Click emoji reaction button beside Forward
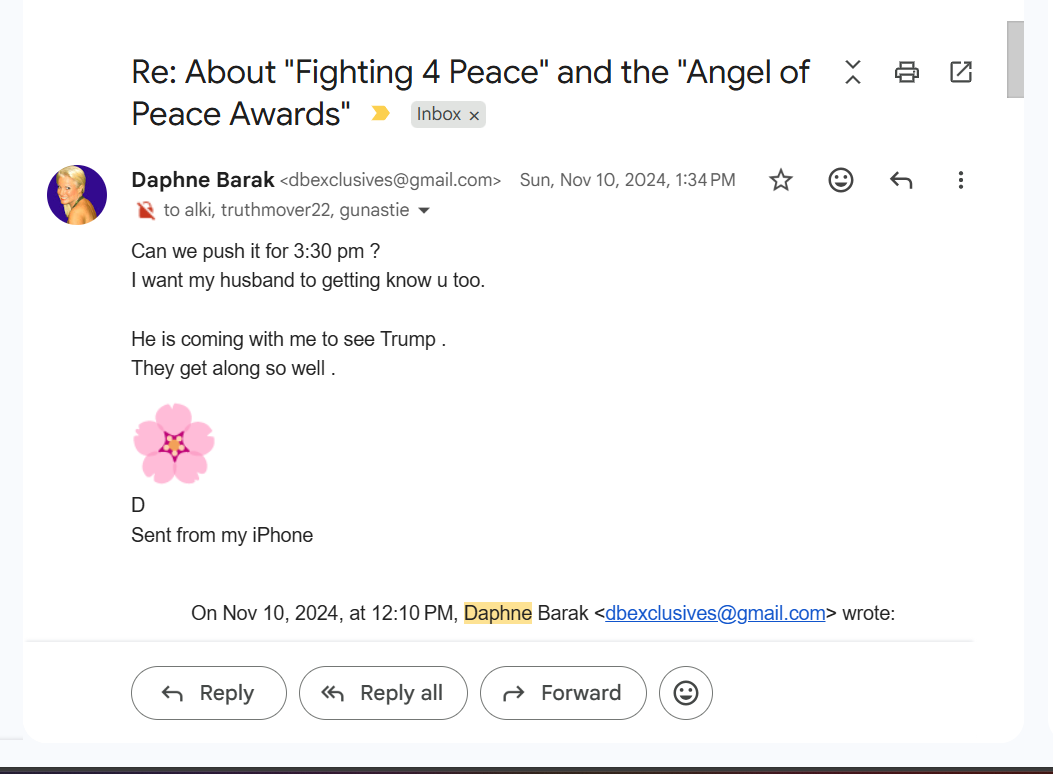 pos(686,693)
